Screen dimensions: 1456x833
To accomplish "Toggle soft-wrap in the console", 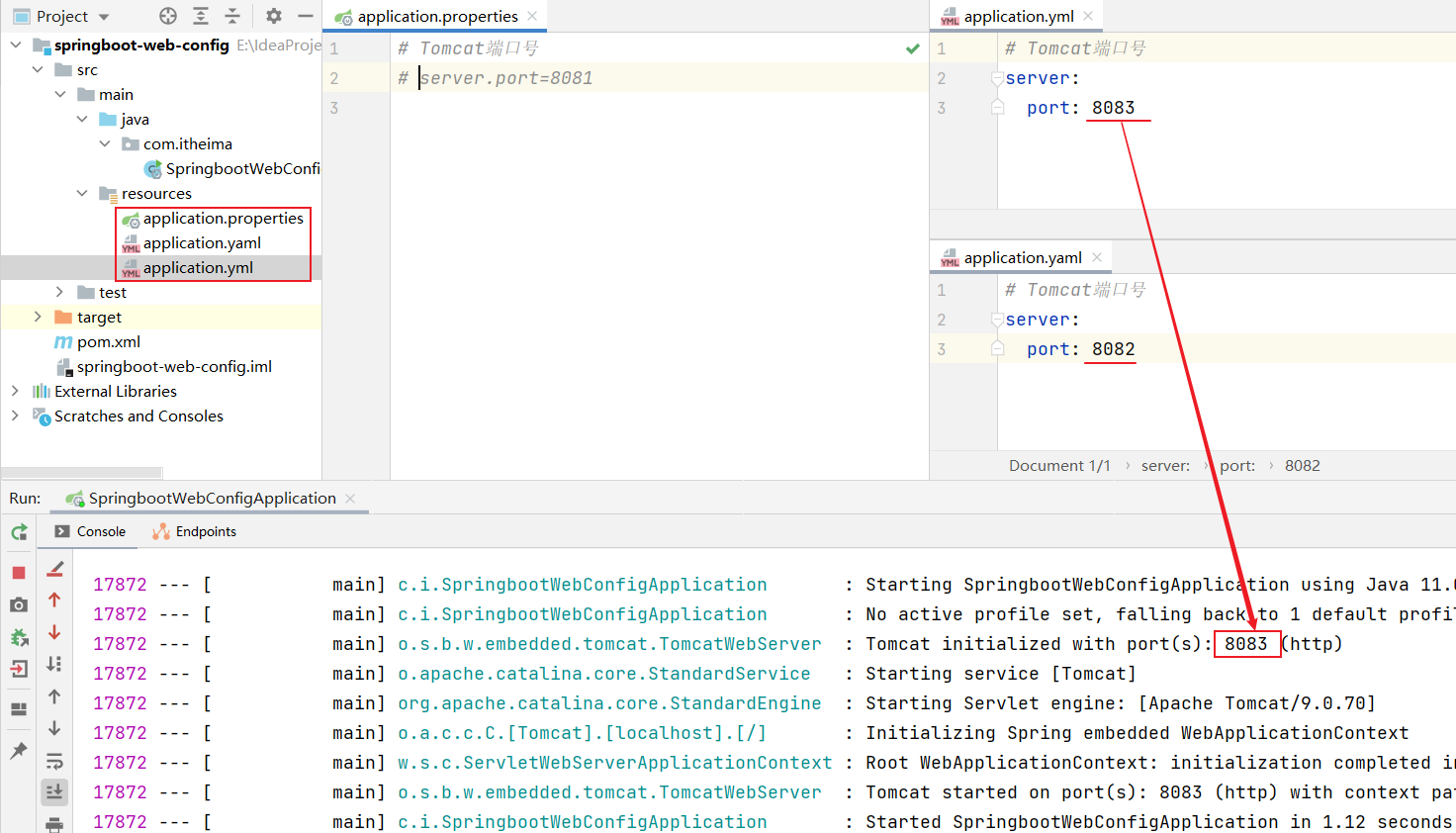I will pyautogui.click(x=54, y=761).
